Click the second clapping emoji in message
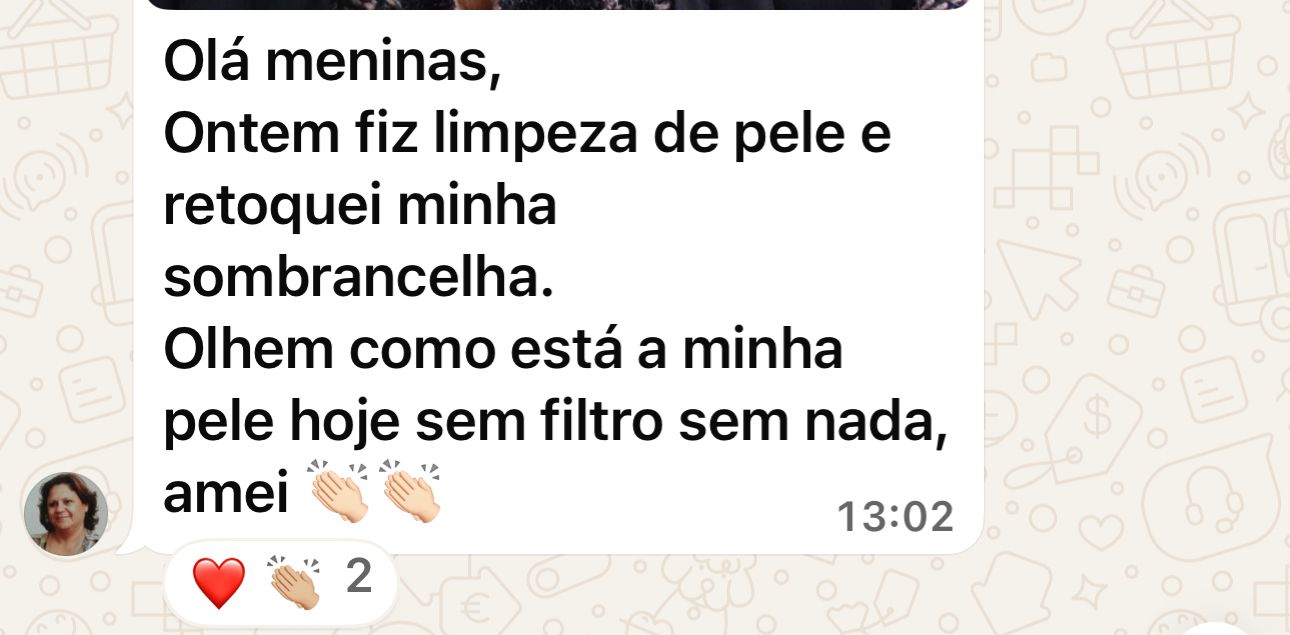Screen dimensions: 1290x635 [409, 491]
